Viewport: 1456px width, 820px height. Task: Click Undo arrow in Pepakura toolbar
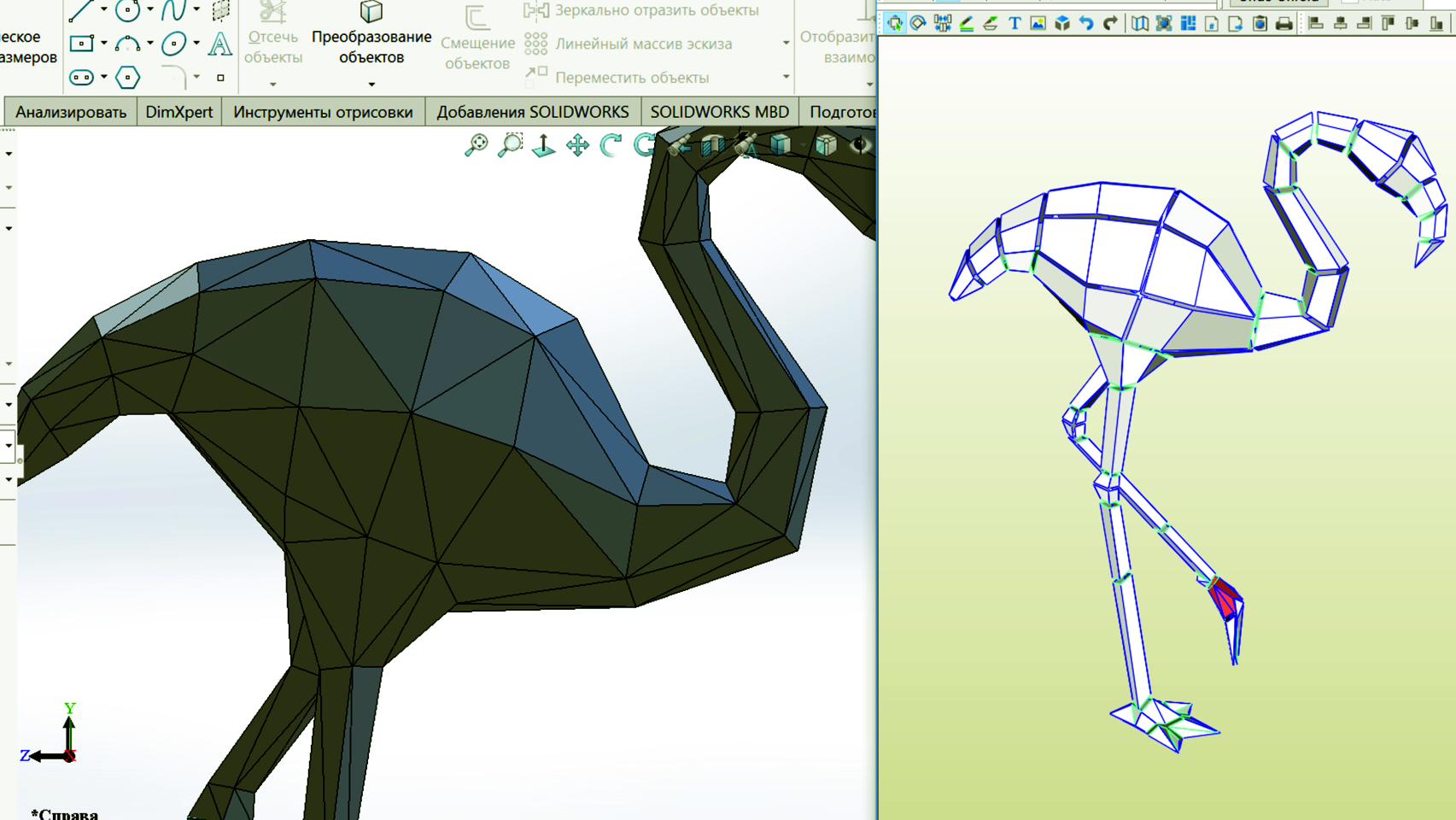(x=1086, y=23)
